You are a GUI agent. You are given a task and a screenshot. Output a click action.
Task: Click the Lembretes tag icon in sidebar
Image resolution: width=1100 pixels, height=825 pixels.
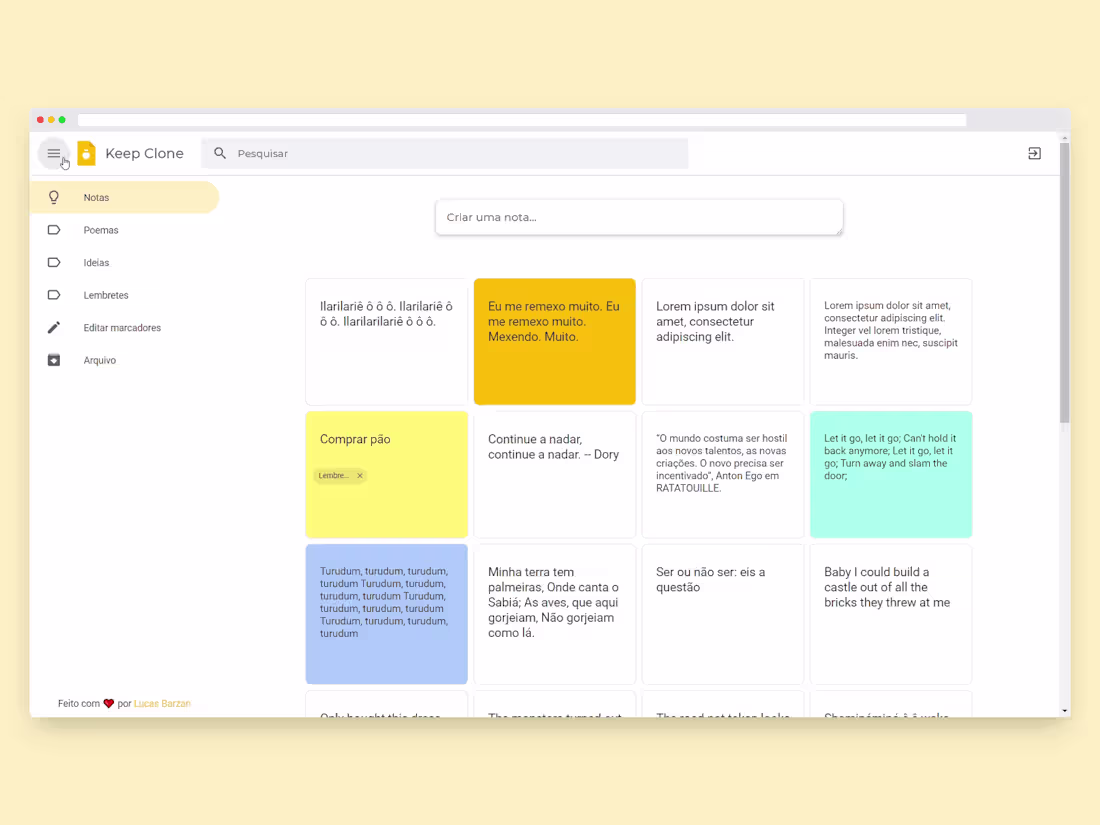click(53, 295)
